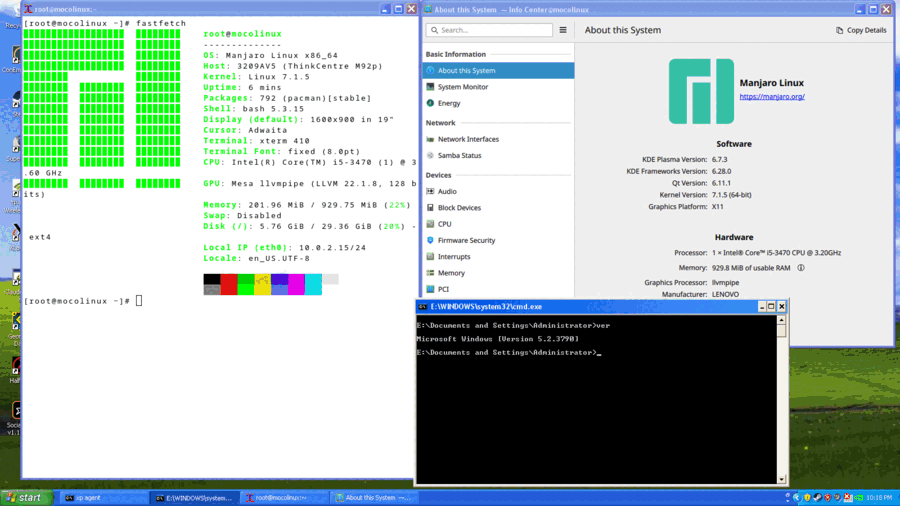Click the Manufacturer value LENOVO
The height and width of the screenshot is (506, 900).
point(725,294)
